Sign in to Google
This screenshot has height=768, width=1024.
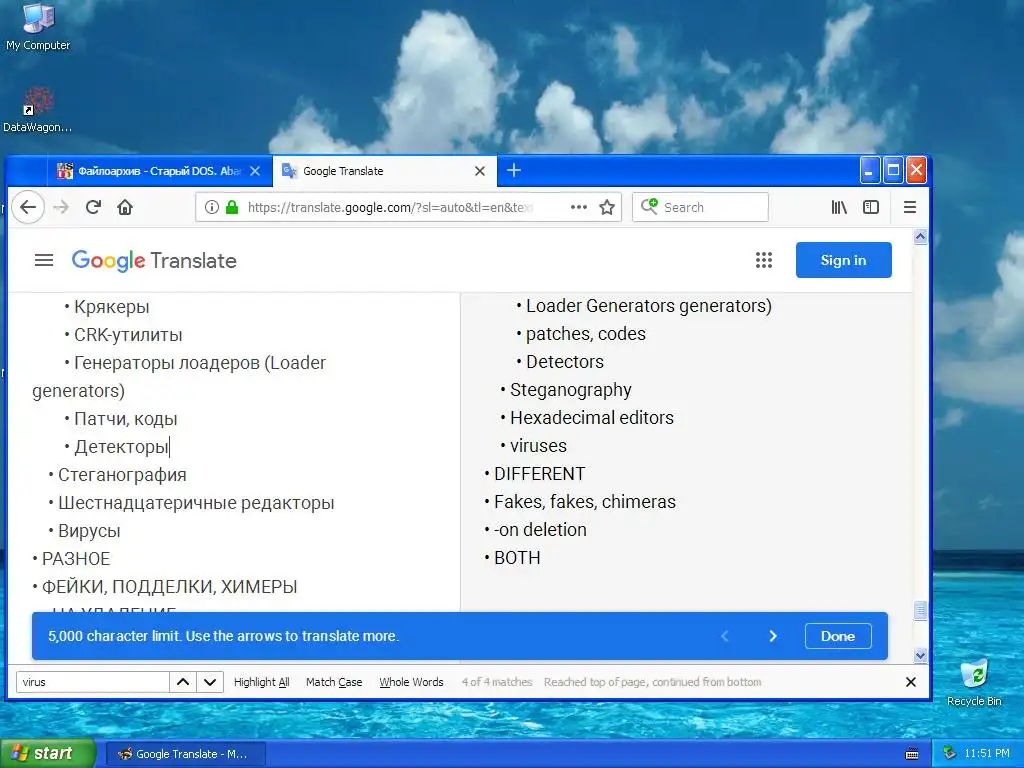point(843,260)
